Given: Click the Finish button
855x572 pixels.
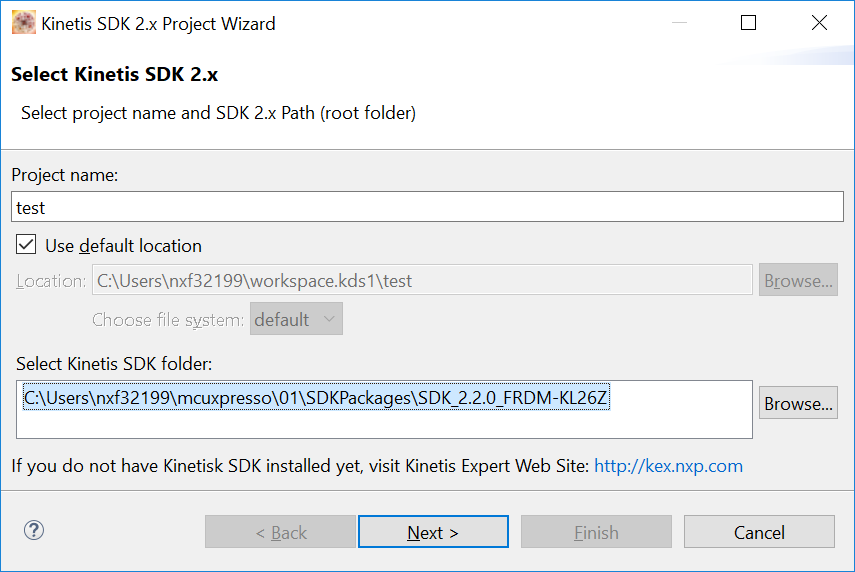Looking at the screenshot, I should pos(596,532).
